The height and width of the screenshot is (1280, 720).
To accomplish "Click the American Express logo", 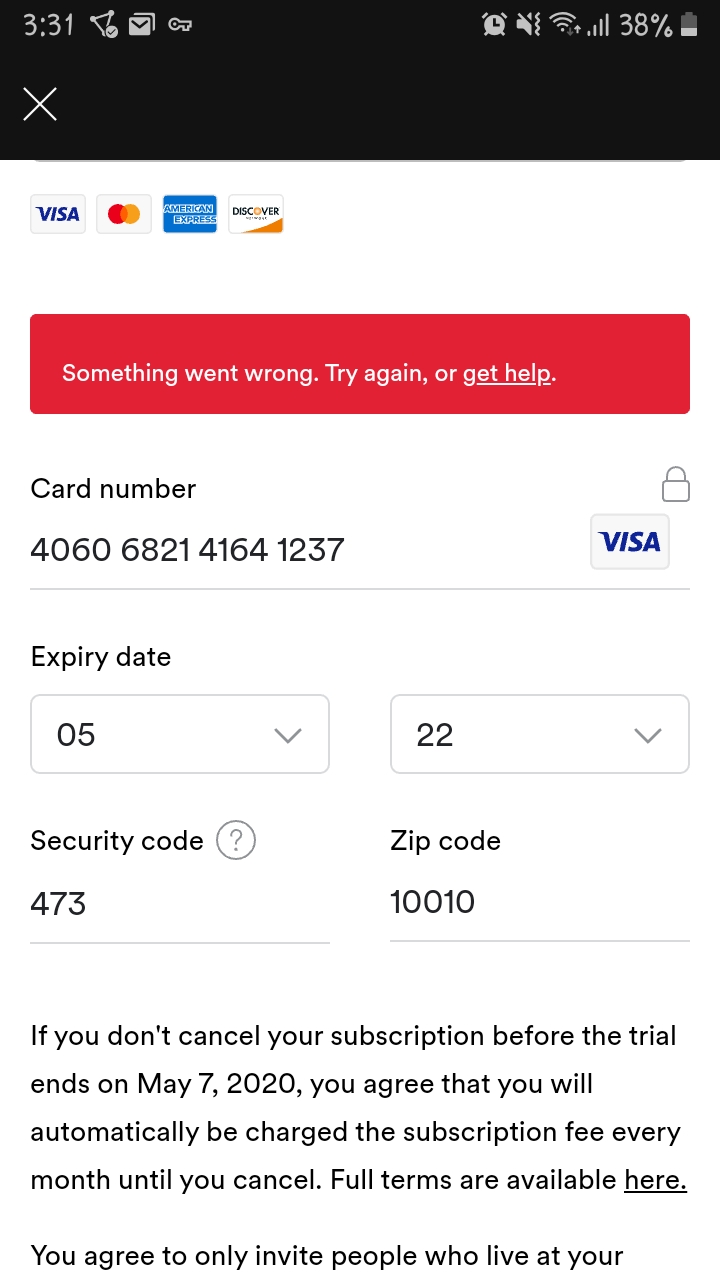I will tap(190, 214).
